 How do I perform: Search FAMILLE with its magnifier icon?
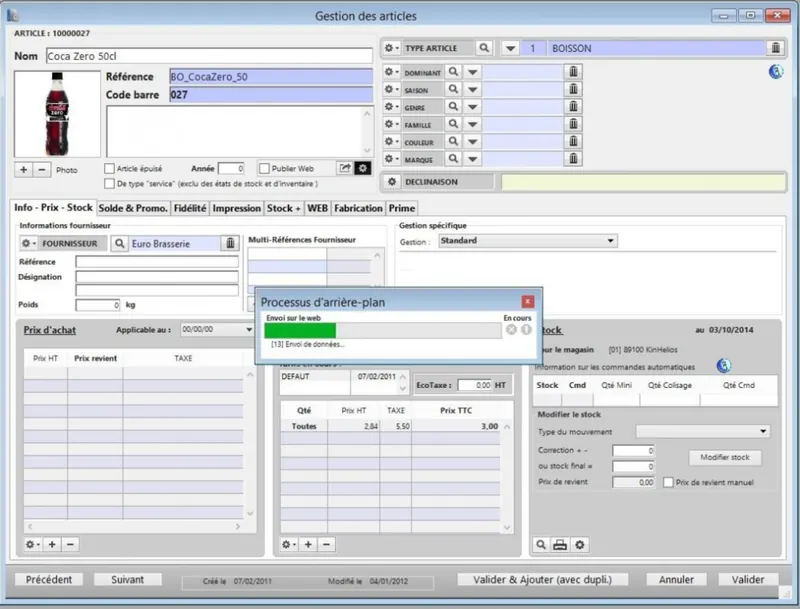[453, 124]
